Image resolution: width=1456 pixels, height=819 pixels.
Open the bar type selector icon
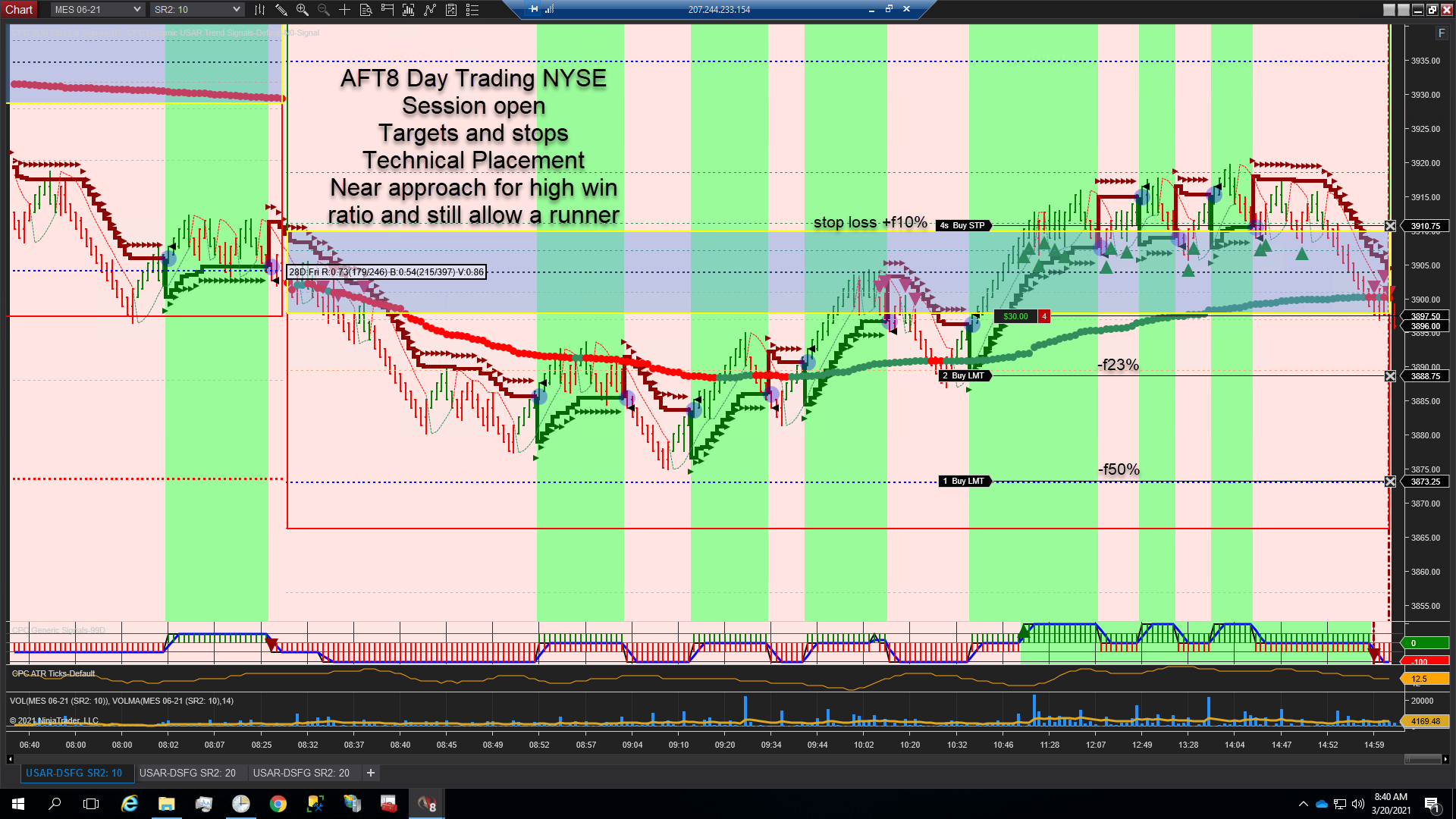pos(260,10)
